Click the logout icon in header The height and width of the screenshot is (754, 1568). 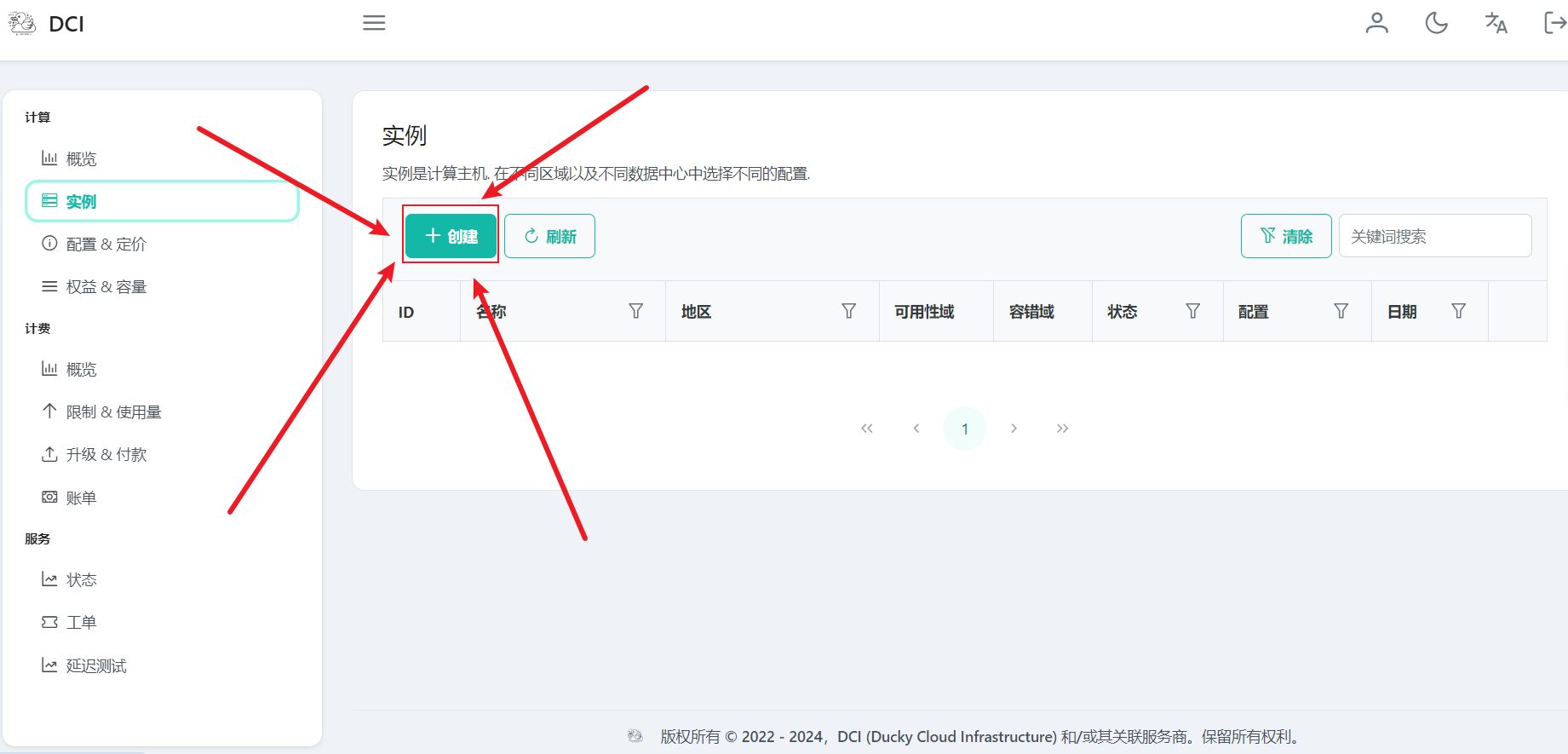[1554, 23]
